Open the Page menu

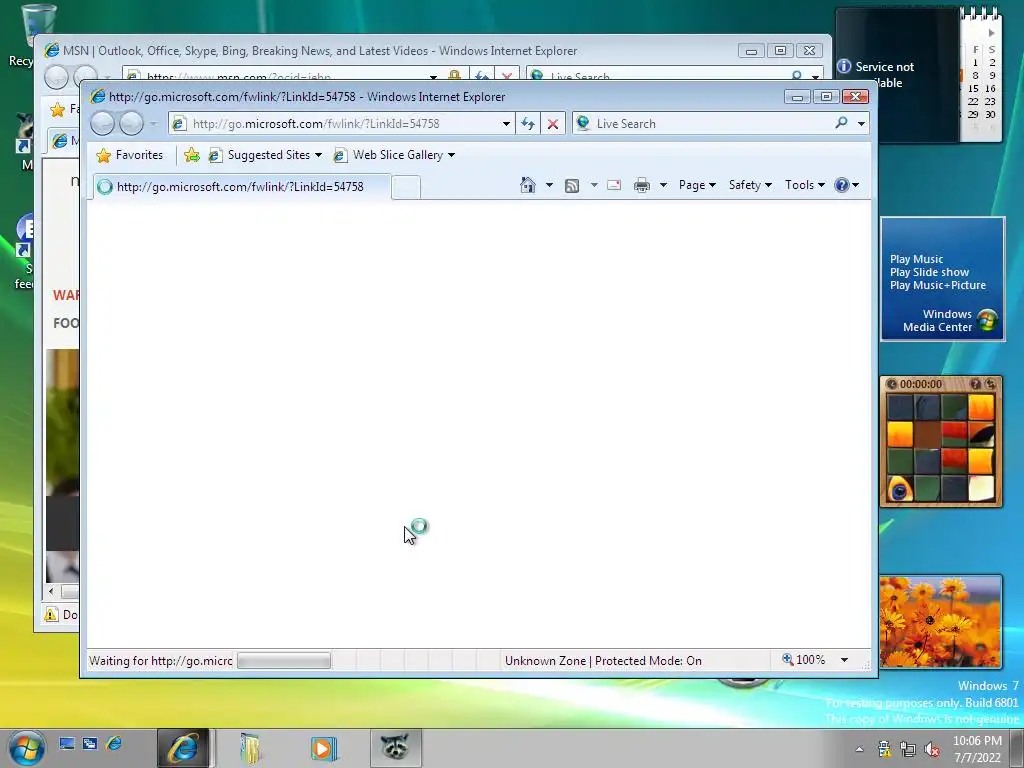point(697,185)
